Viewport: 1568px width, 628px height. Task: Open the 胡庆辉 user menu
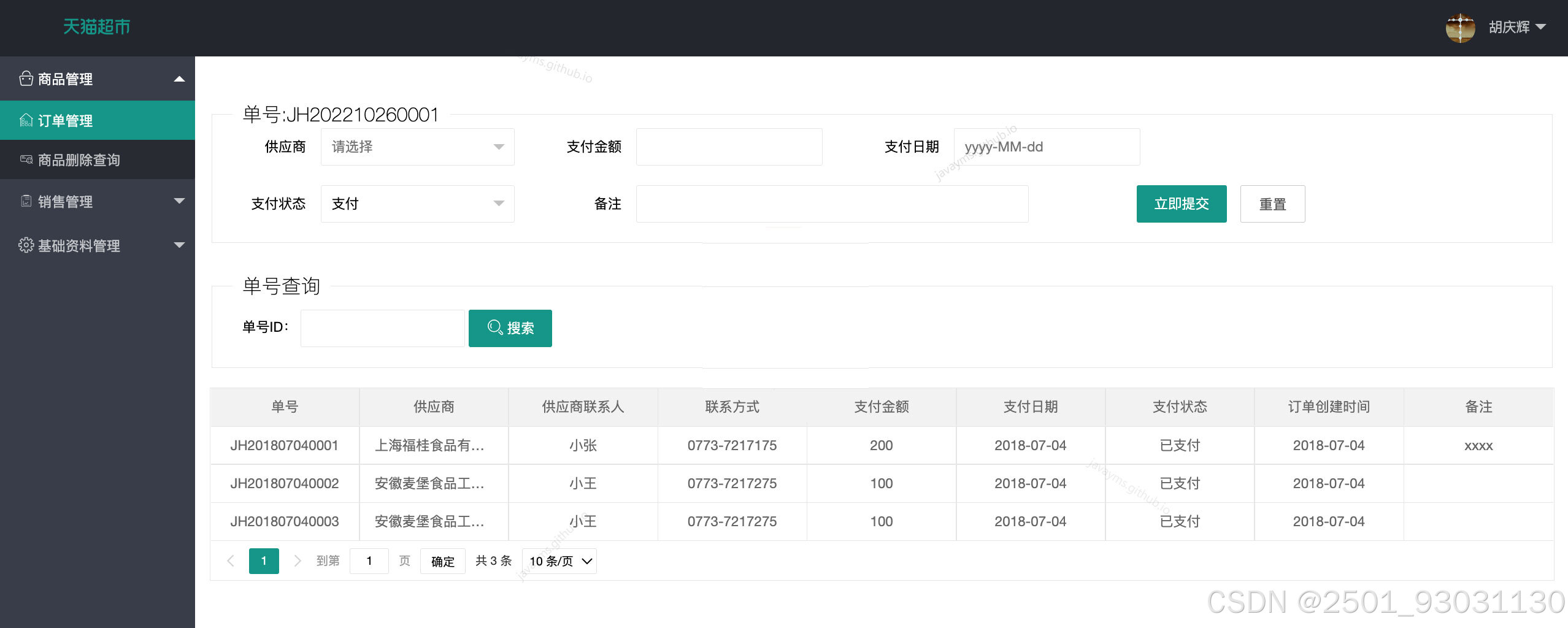(1512, 27)
